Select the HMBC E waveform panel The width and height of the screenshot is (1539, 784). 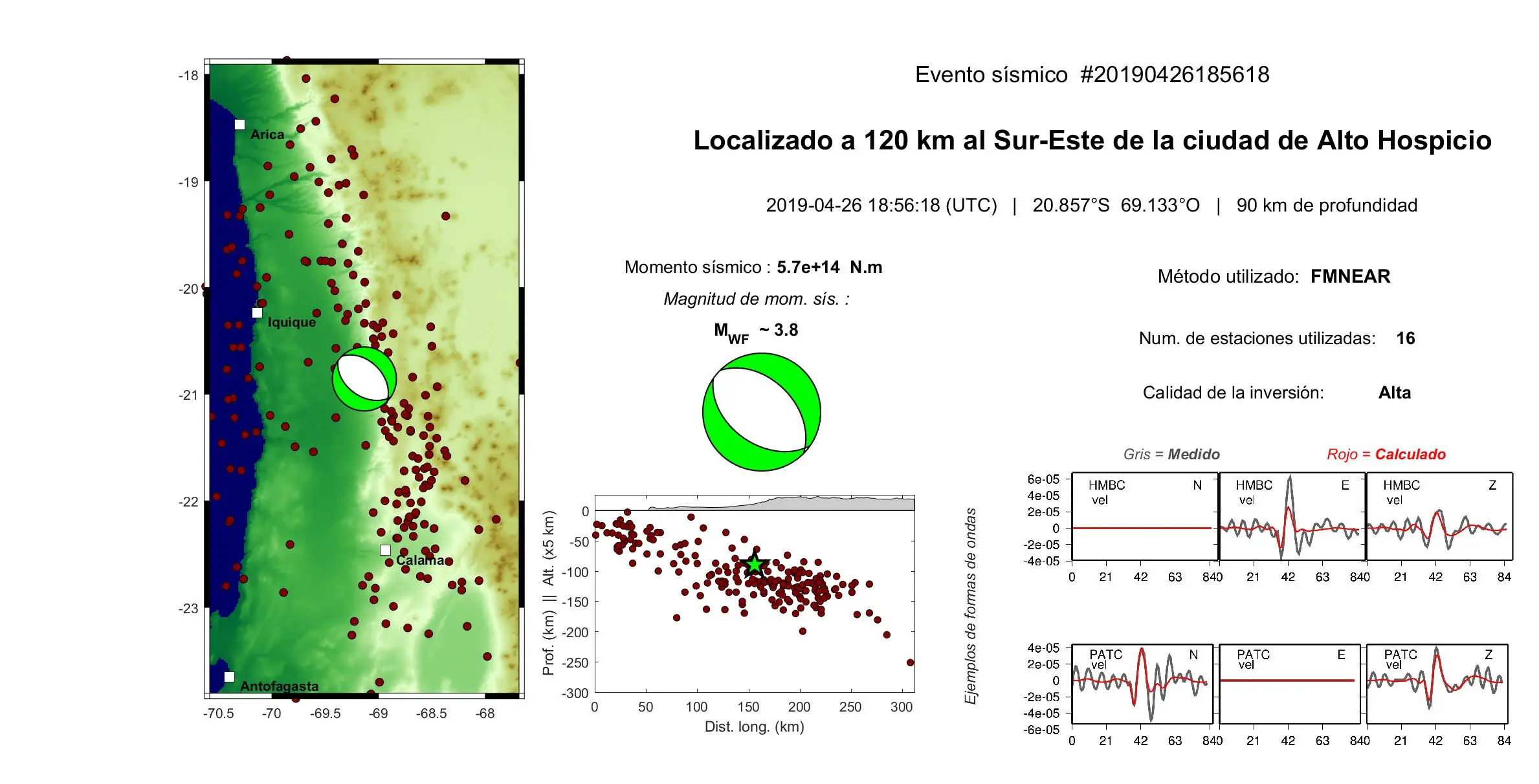pos(1292,516)
